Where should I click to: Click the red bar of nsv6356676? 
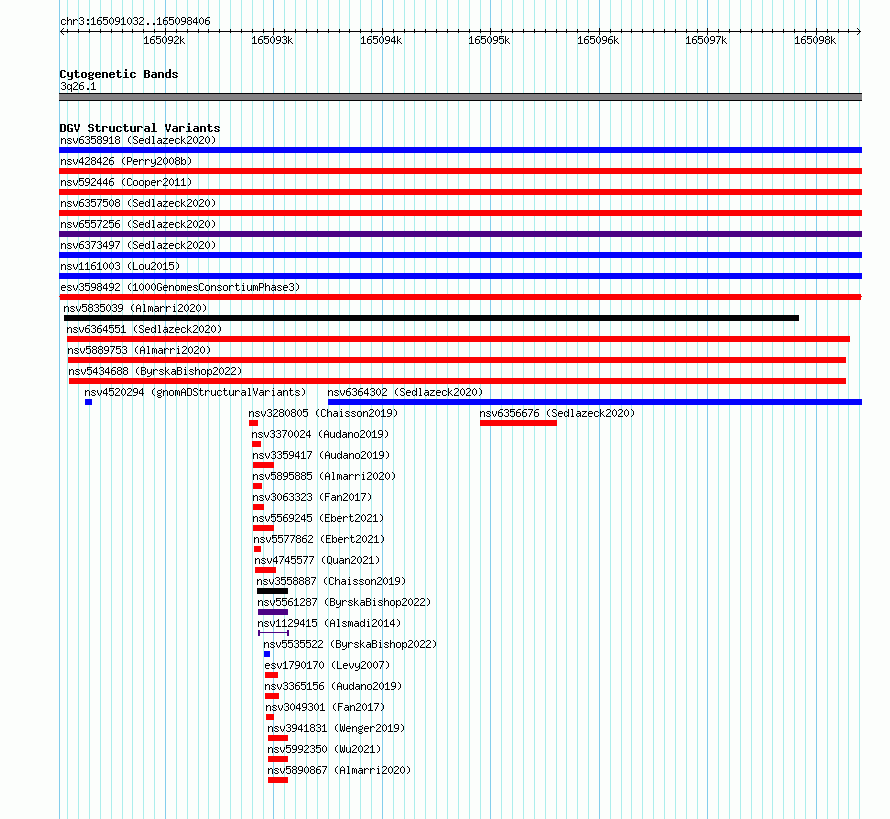tap(518, 423)
